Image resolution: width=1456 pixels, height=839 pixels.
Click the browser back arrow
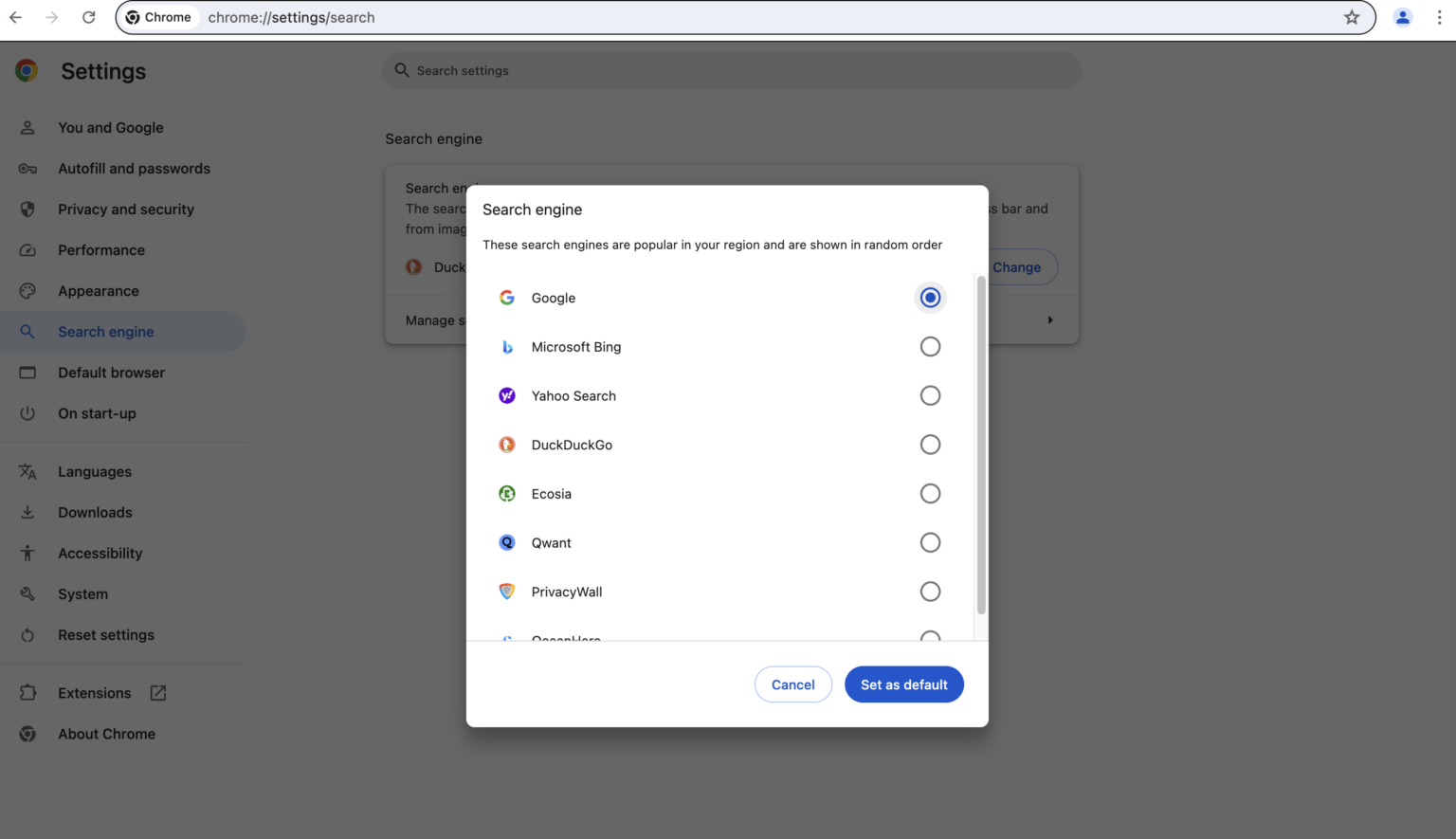pyautogui.click(x=16, y=17)
